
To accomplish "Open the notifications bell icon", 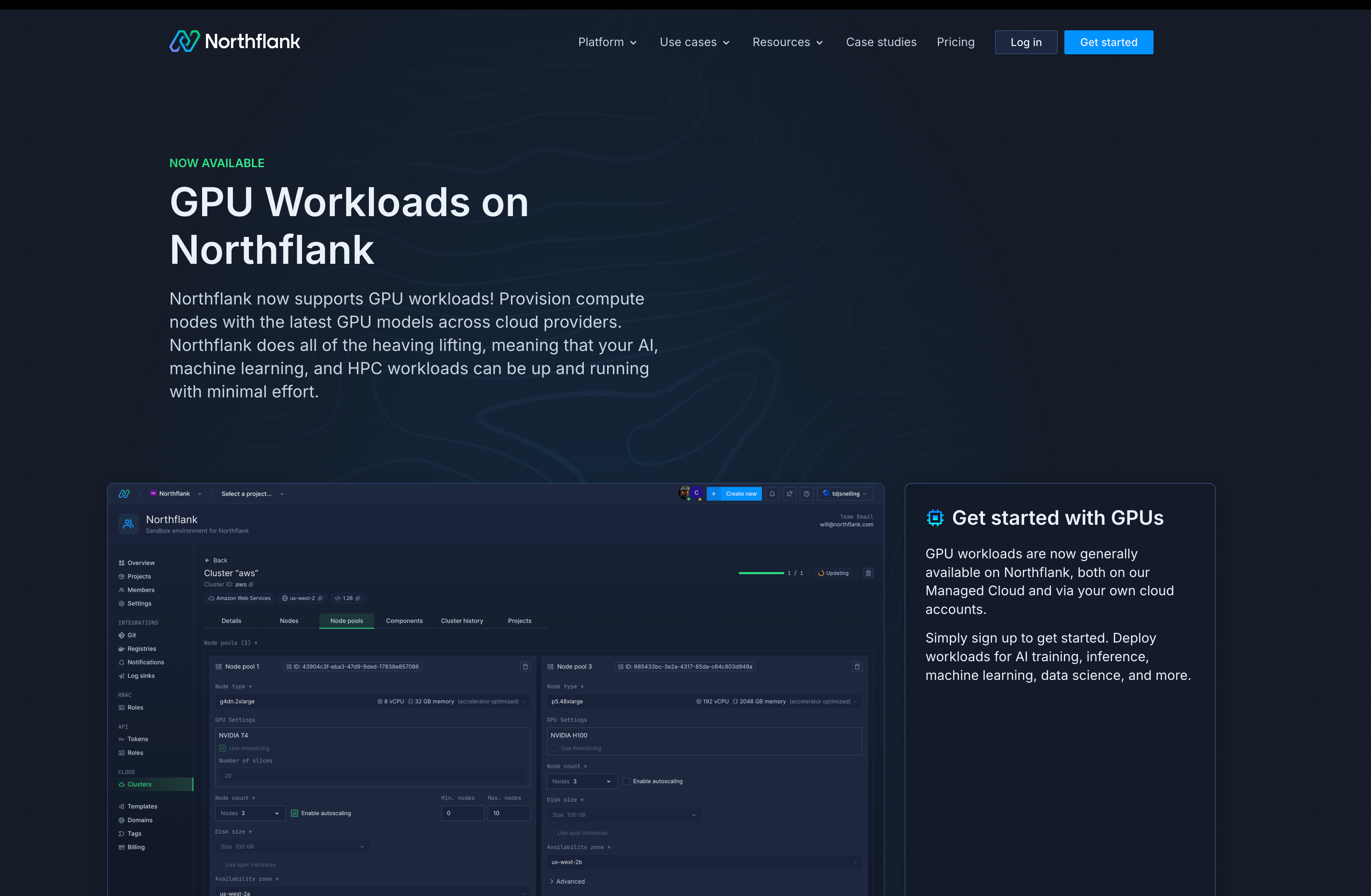I will pyautogui.click(x=772, y=494).
